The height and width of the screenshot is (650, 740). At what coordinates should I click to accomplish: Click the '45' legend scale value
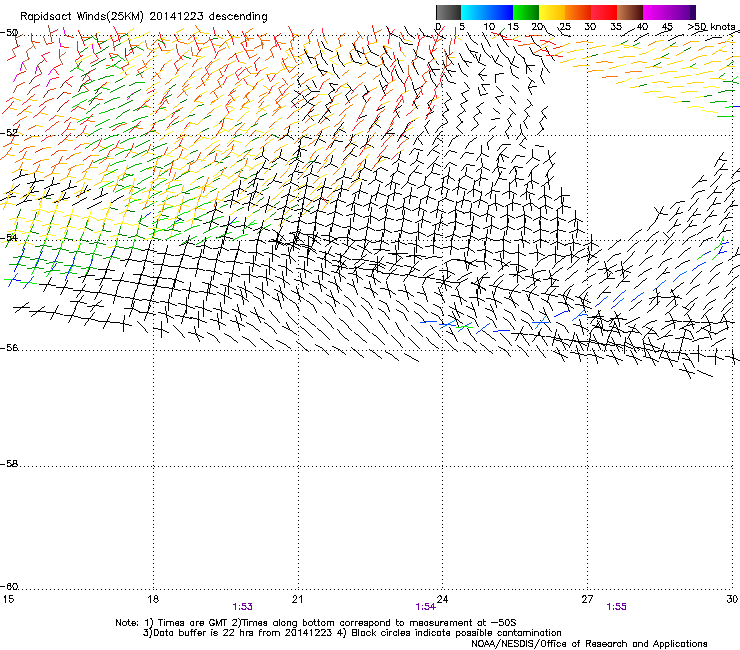[667, 27]
